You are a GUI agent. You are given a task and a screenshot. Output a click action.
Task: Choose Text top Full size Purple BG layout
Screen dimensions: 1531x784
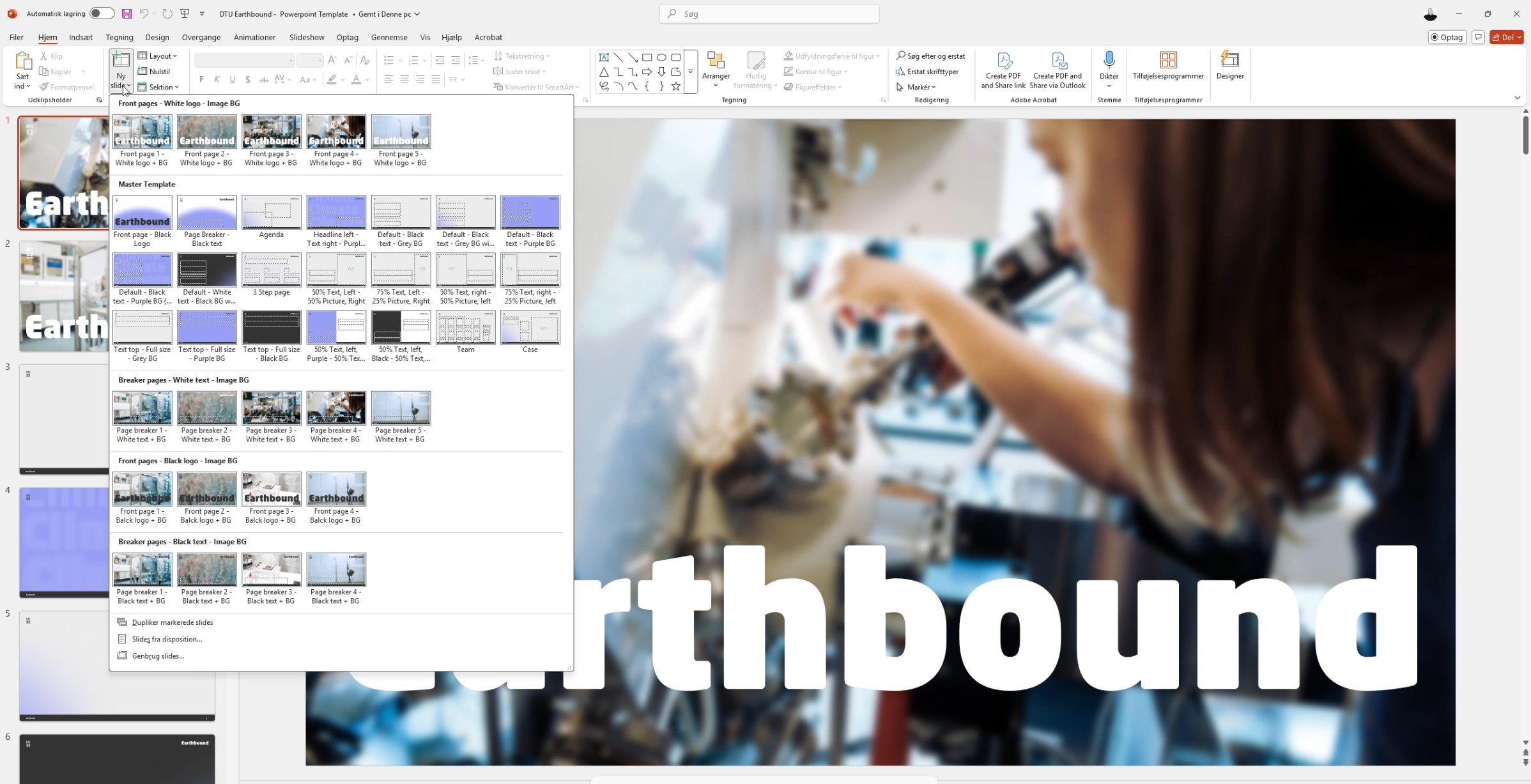pyautogui.click(x=206, y=328)
